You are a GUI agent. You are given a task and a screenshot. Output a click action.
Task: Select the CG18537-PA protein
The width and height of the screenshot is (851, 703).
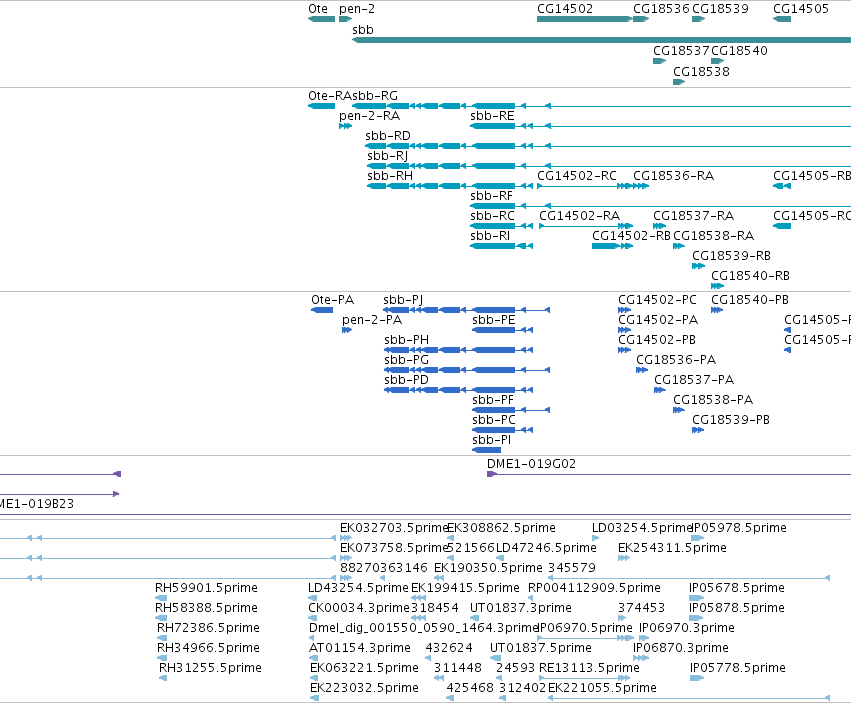tap(660, 390)
